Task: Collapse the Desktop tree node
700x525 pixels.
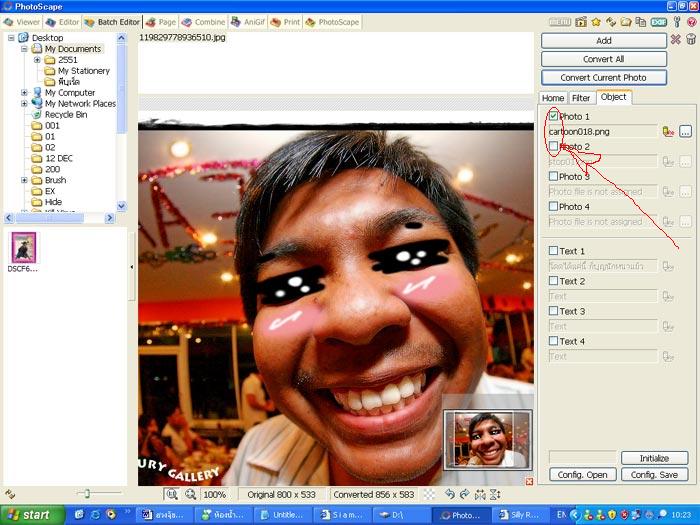Action: click(x=11, y=38)
